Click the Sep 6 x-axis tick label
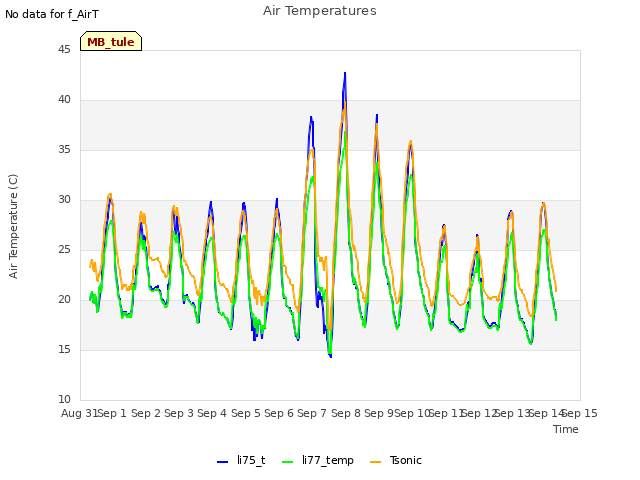The height and width of the screenshot is (480, 640). [279, 413]
